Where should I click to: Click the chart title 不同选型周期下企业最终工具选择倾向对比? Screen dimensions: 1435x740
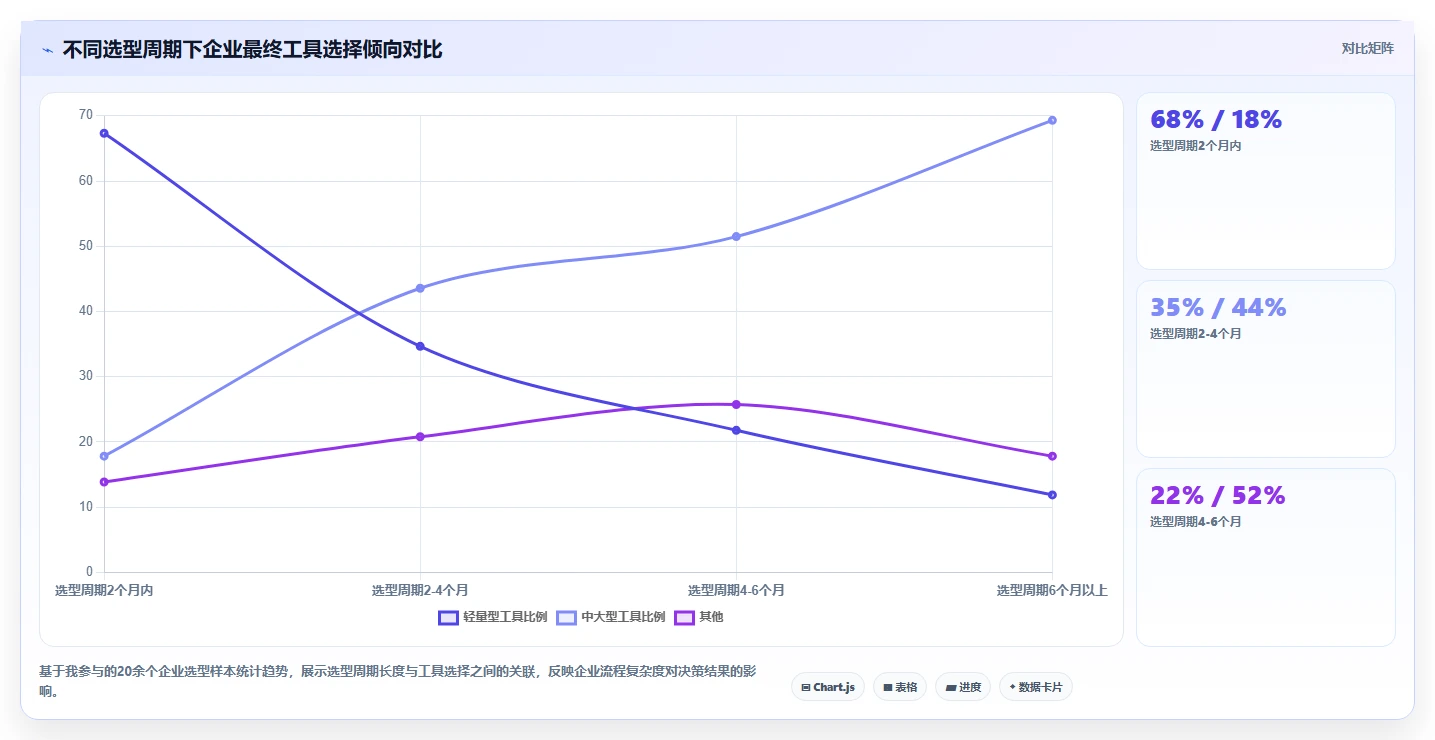[x=252, y=50]
